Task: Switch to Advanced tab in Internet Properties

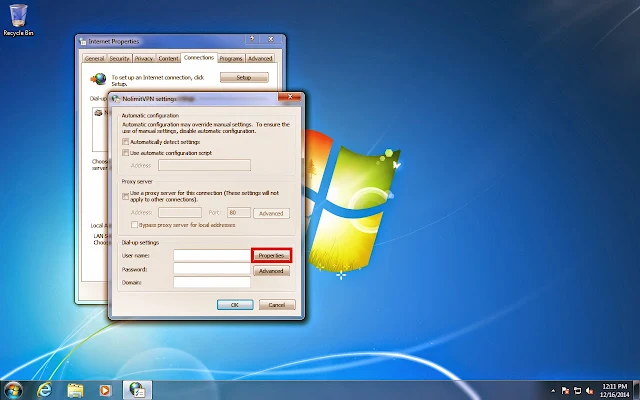Action: coord(260,58)
